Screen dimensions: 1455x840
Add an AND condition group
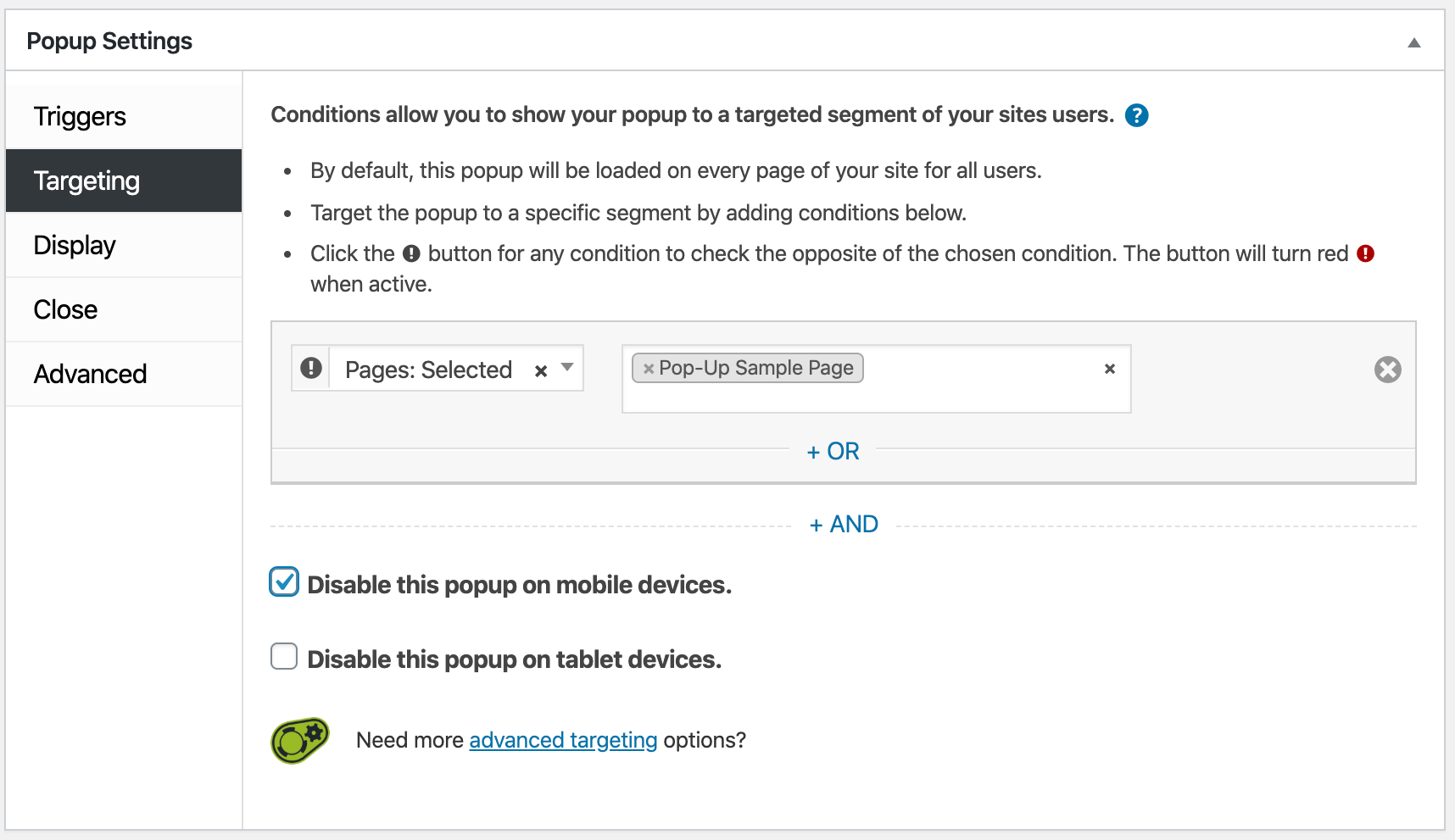click(x=843, y=524)
